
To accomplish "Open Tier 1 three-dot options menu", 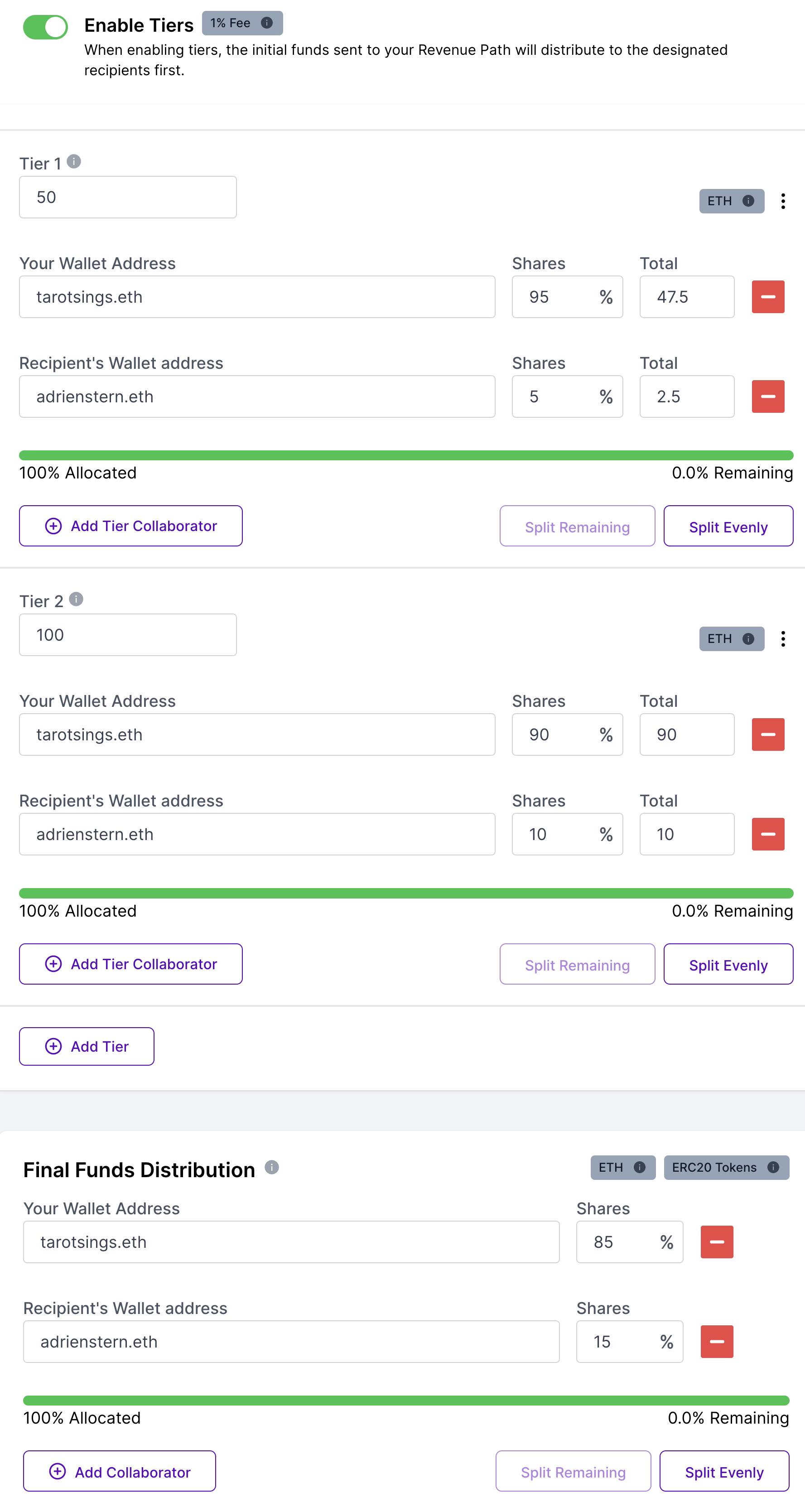I will coord(783,201).
